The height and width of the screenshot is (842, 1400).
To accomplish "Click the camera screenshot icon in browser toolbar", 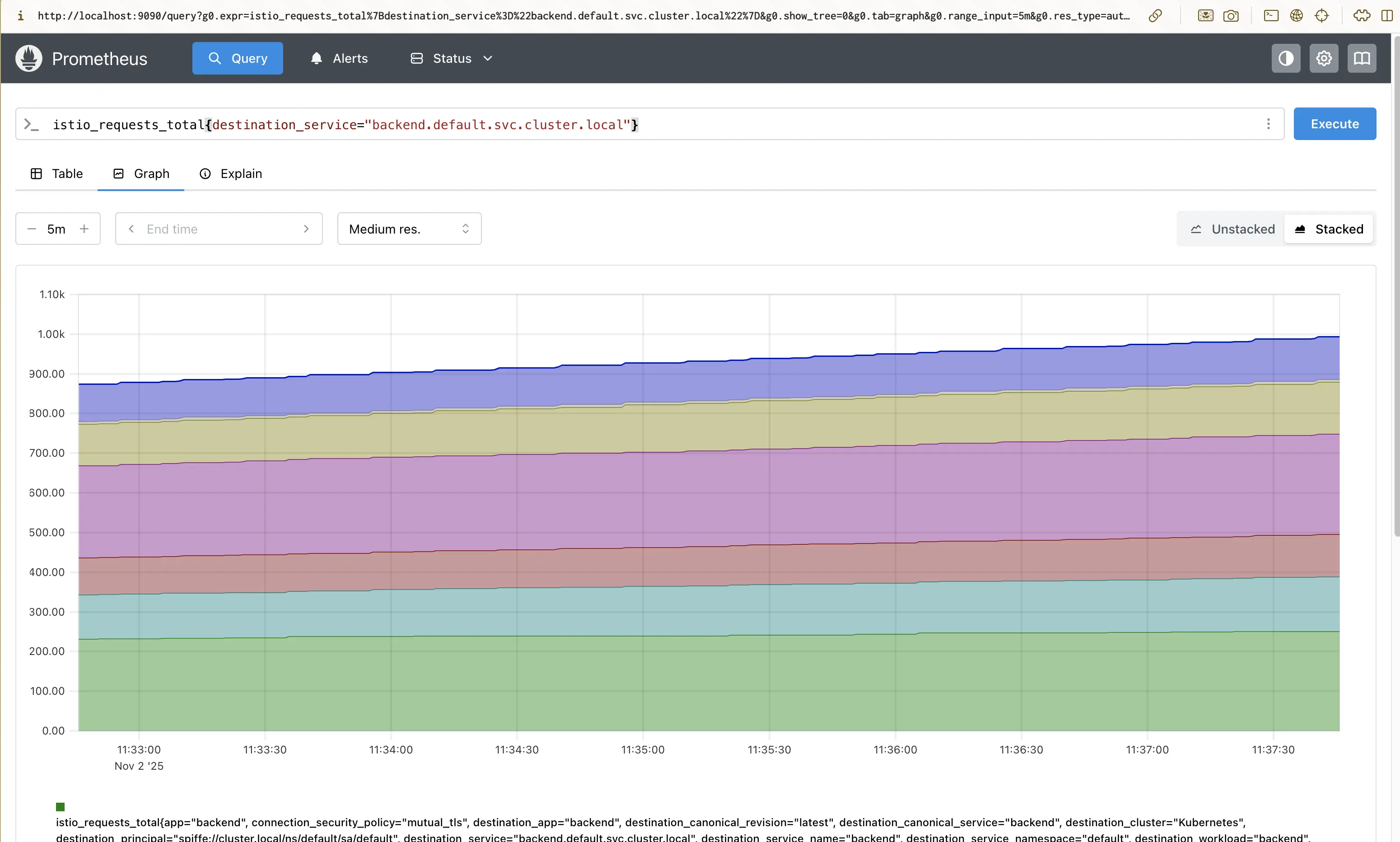I will (1230, 16).
